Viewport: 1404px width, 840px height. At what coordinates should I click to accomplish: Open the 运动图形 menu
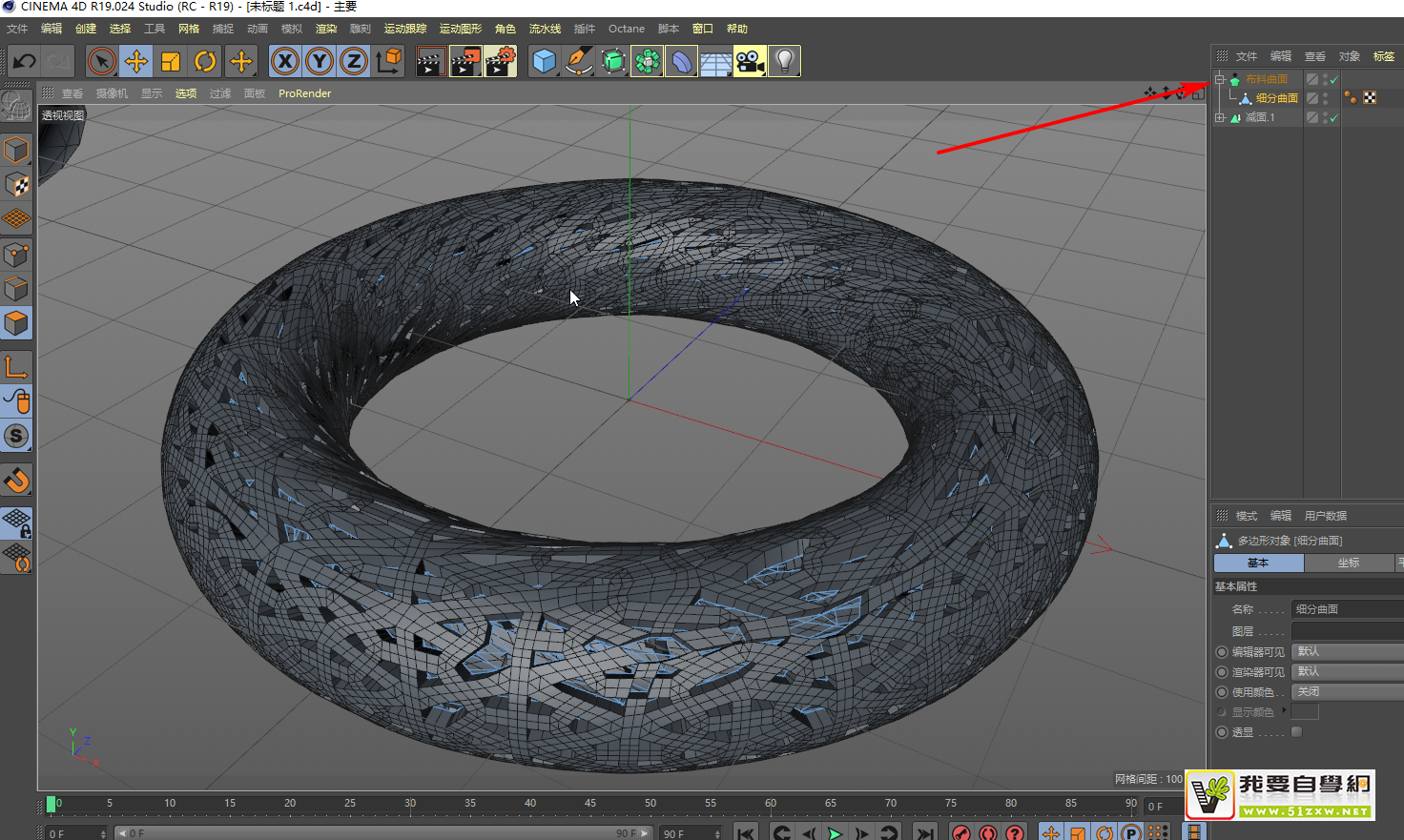point(460,29)
